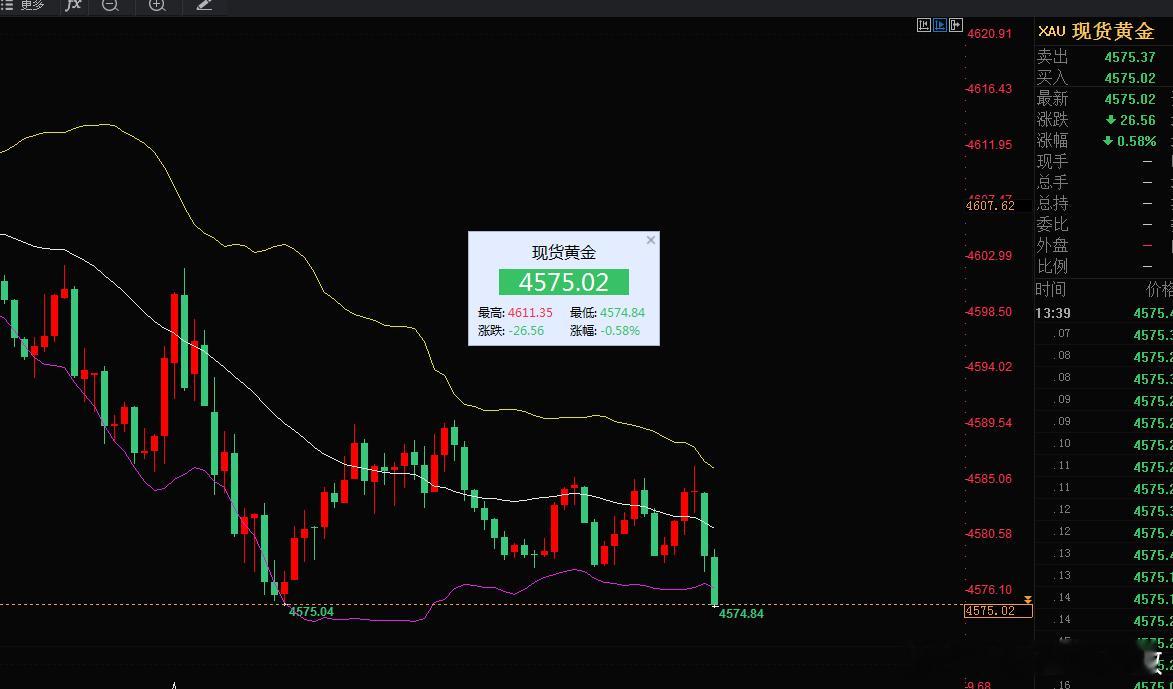Viewport: 1173px width, 689px height.
Task: Click the current price tag 4575.02 on axis
Action: 998,611
